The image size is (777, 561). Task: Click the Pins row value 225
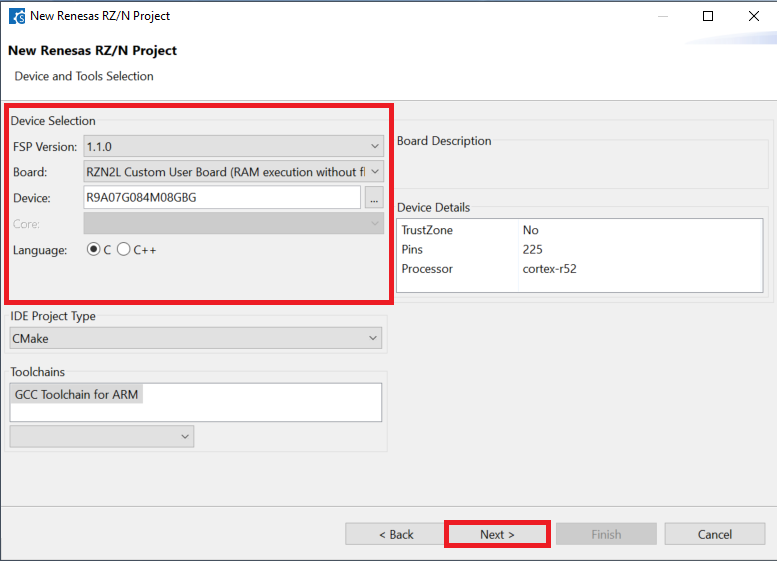(533, 249)
